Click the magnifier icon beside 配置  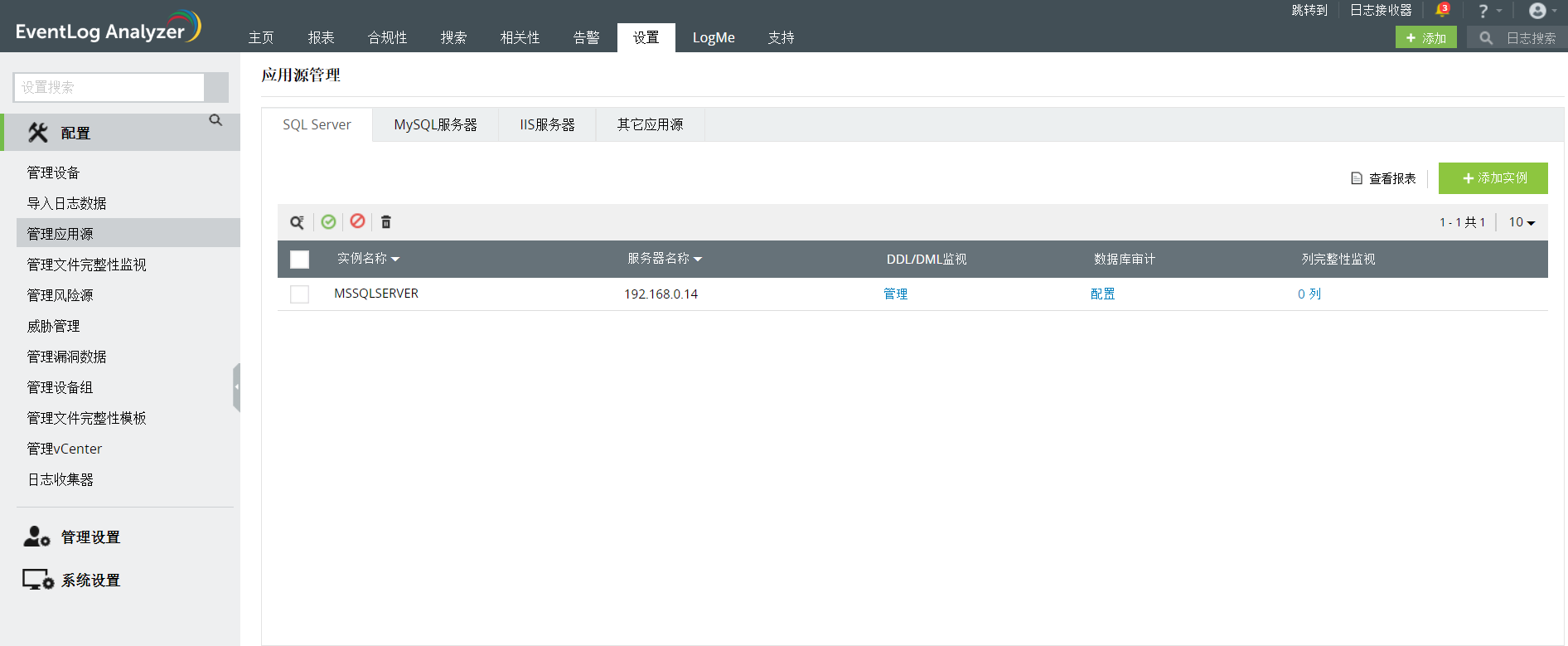click(x=215, y=120)
